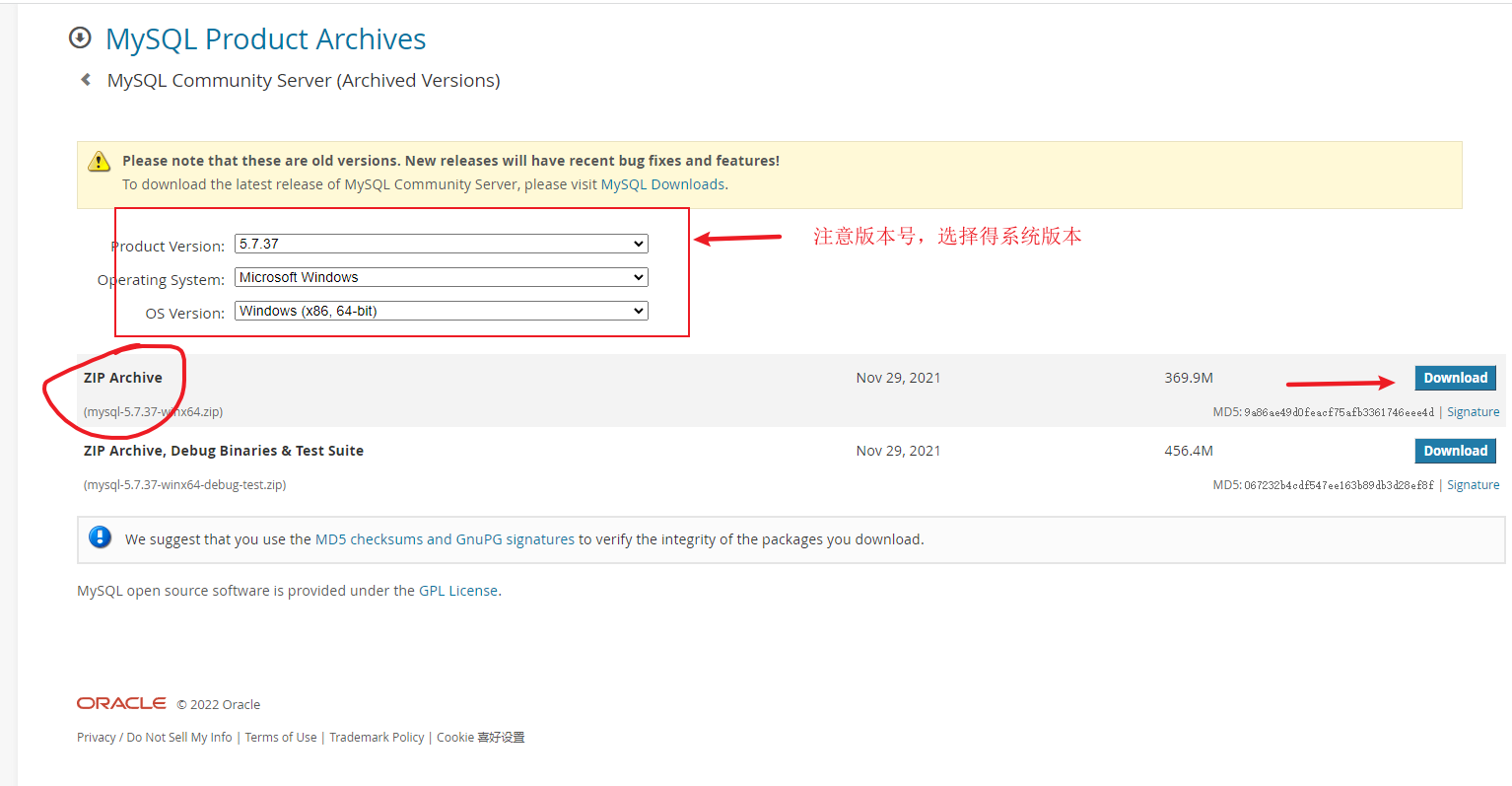
Task: Click the download circle icon beside MySQL Product Archives
Action: [x=80, y=38]
